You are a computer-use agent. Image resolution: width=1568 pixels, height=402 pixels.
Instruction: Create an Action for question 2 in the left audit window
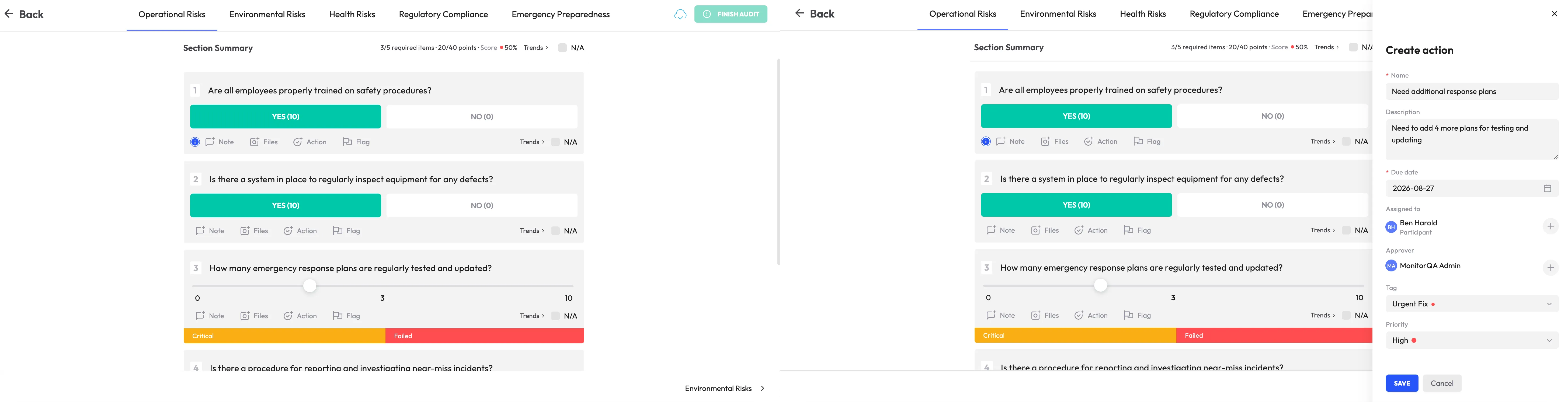point(300,230)
